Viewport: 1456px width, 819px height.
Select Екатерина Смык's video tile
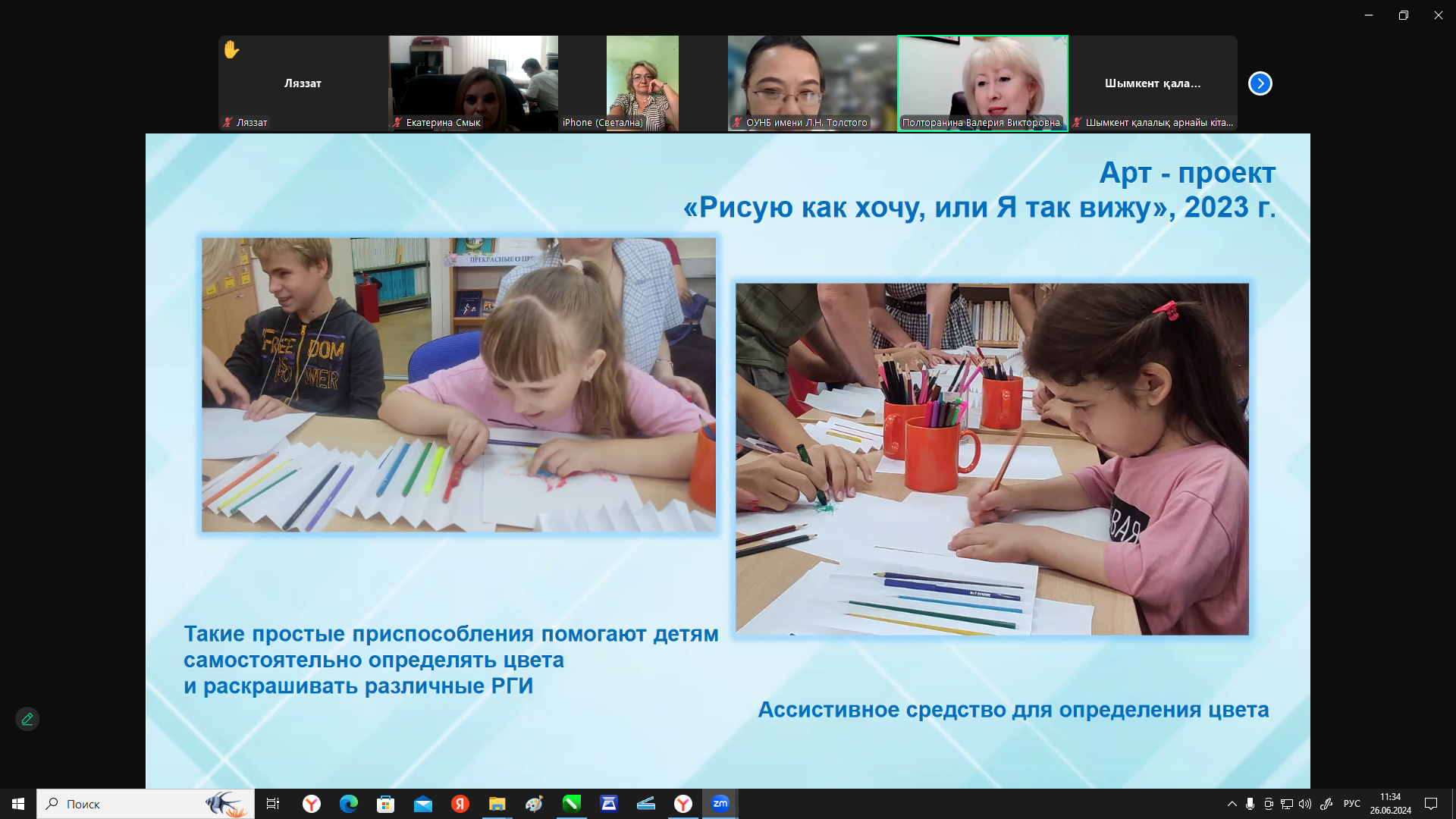(x=472, y=83)
